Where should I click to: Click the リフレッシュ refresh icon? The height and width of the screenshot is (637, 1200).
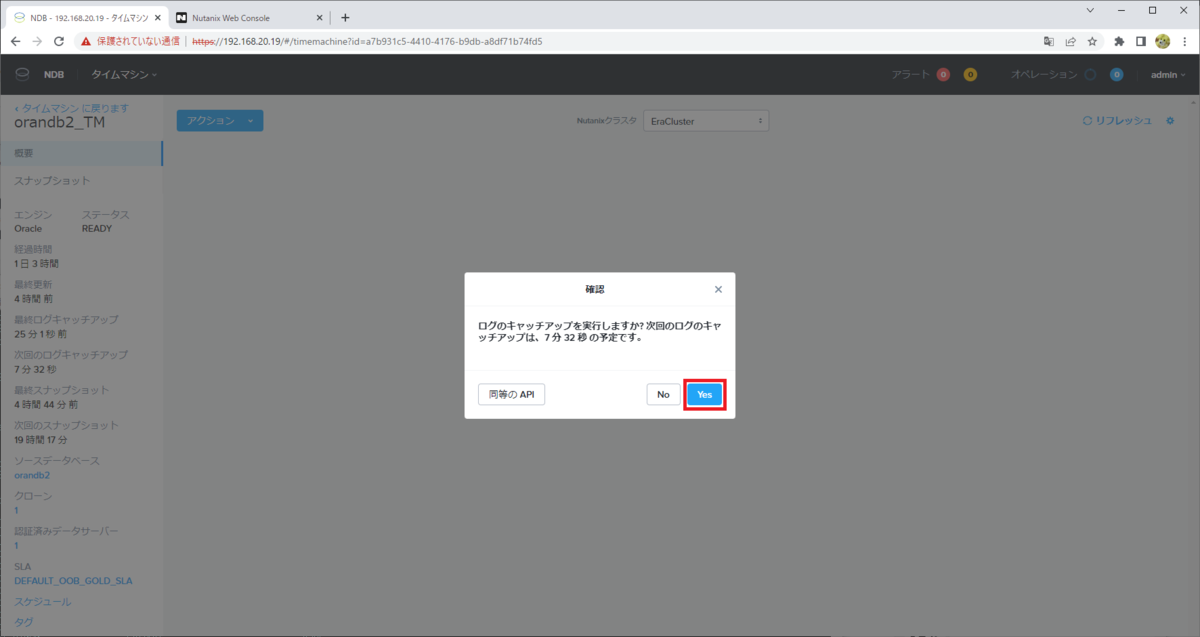(1088, 120)
